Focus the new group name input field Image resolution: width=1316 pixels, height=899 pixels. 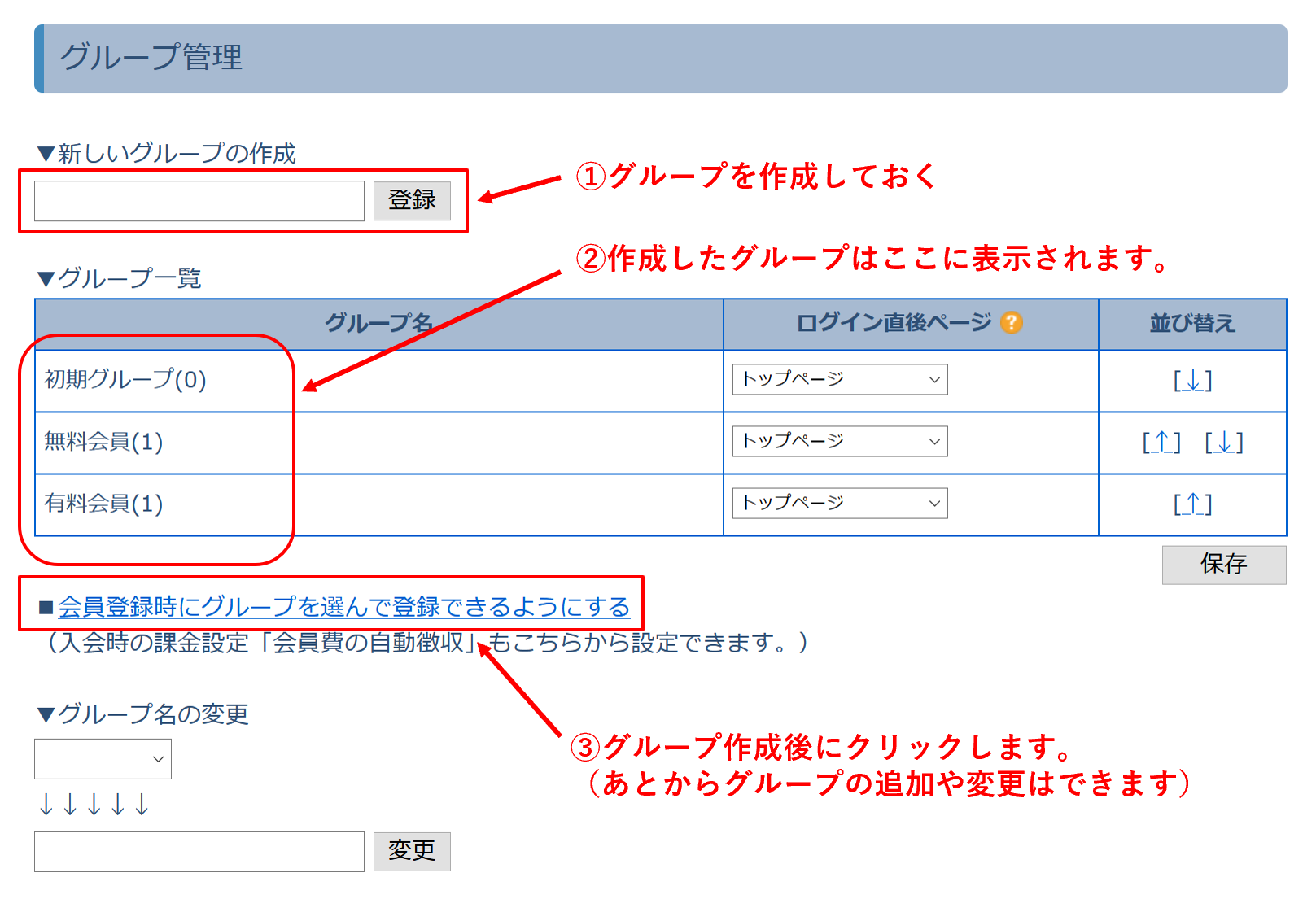point(199,201)
